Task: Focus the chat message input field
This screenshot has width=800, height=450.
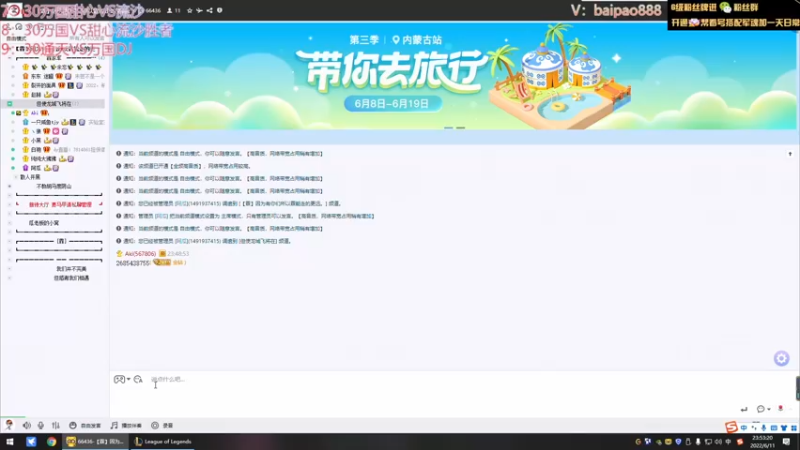Action: click(449, 395)
